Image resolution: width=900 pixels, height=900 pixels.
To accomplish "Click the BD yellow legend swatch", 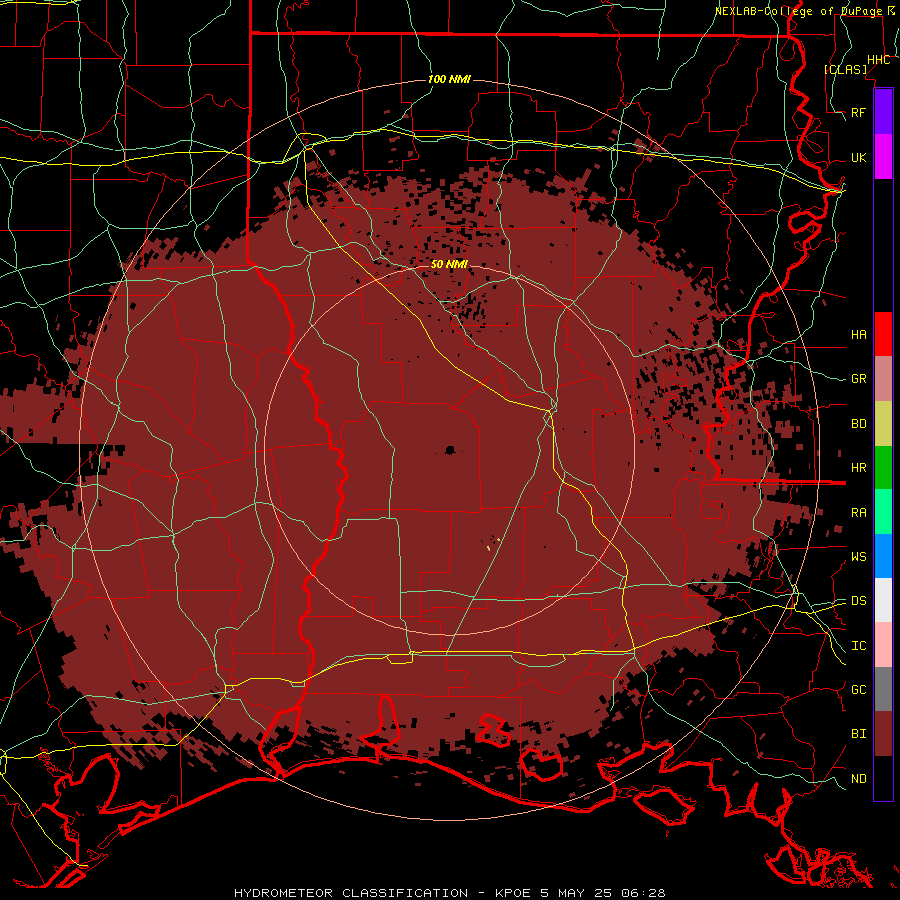I will pos(883,424).
